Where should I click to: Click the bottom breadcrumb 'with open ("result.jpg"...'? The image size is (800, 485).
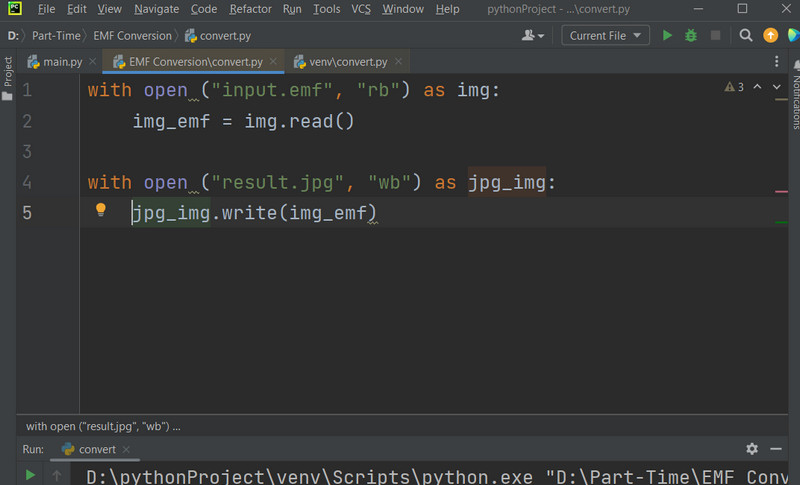[x=103, y=426]
